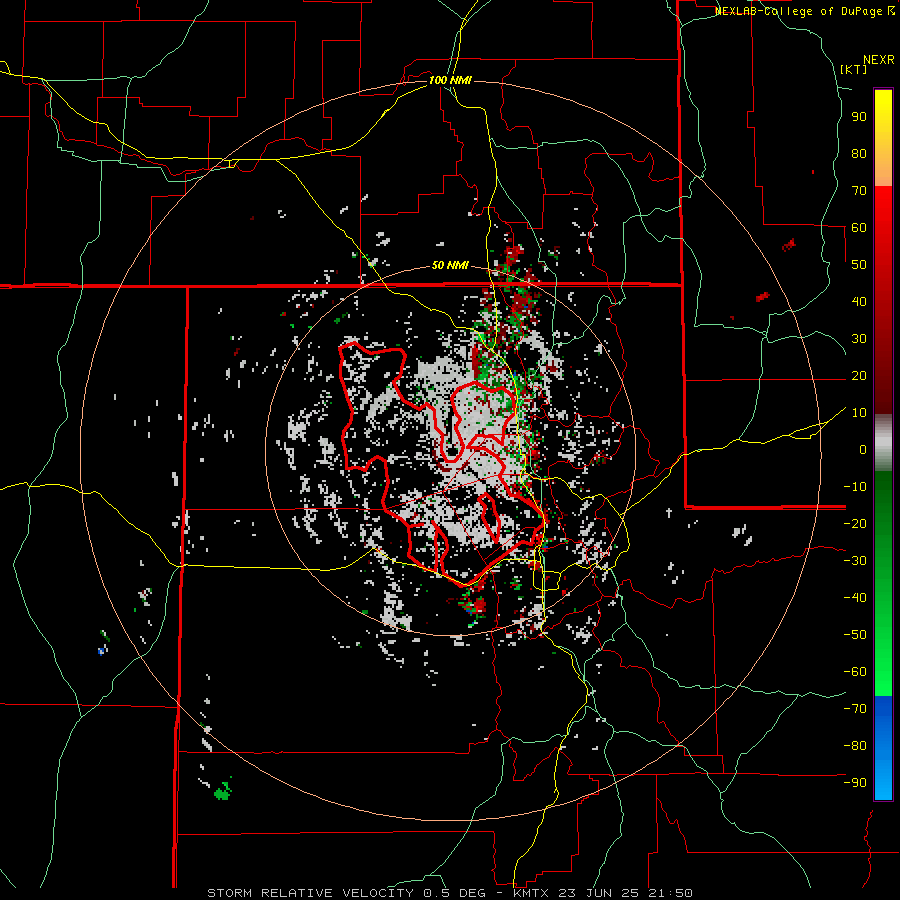Click the positive 80 scale label
900x900 pixels.
click(x=859, y=153)
